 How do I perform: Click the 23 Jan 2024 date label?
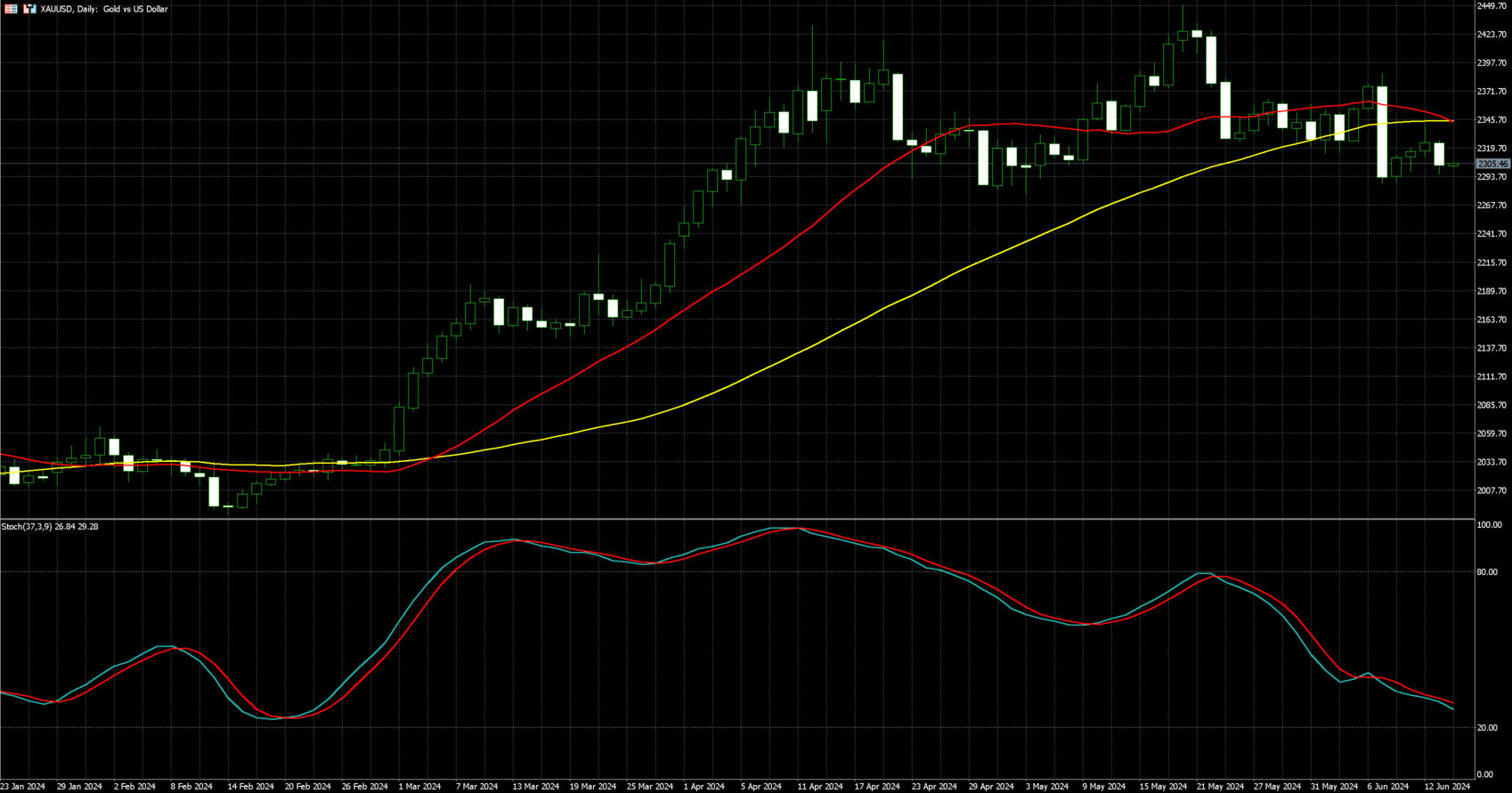point(23,787)
